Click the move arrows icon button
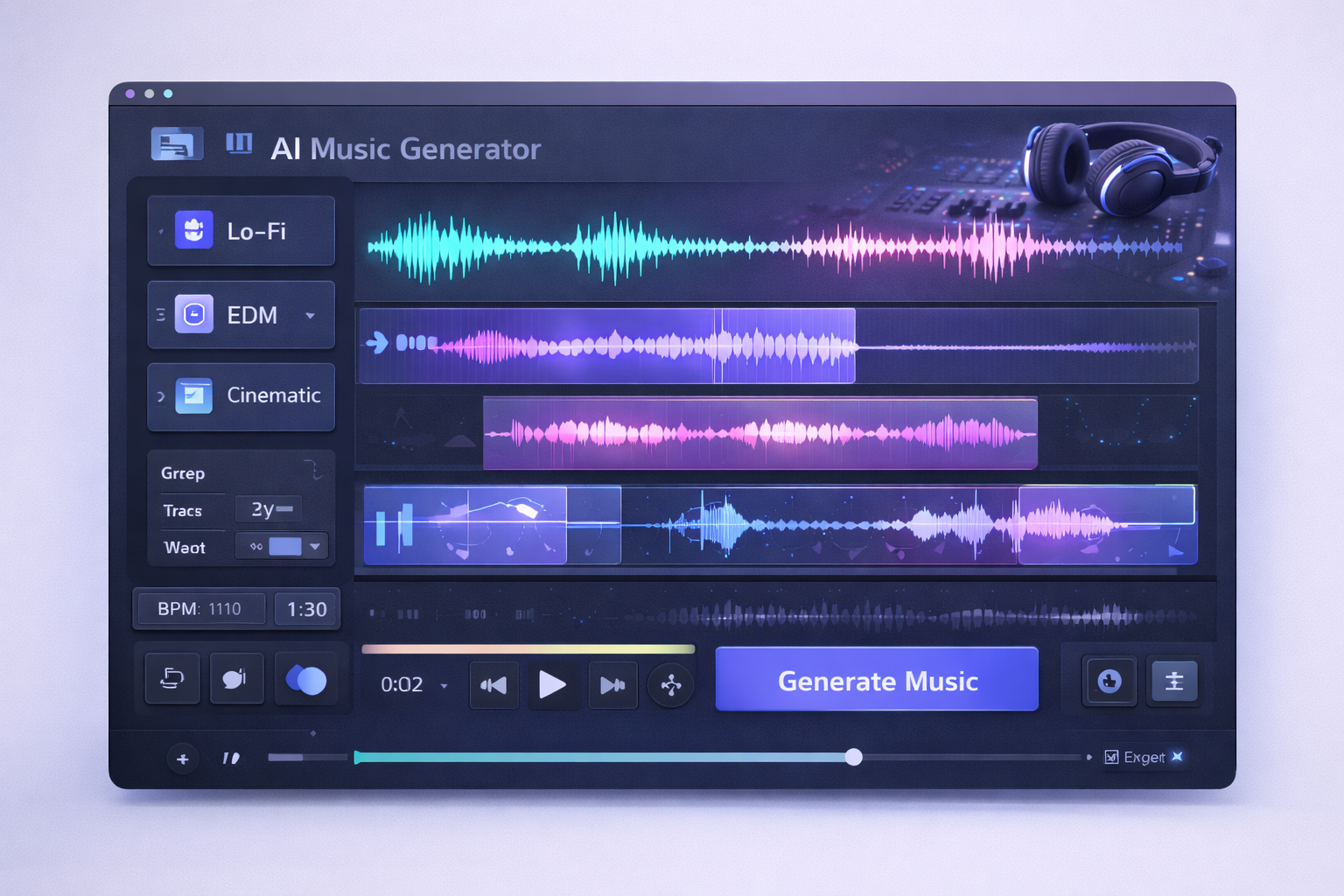The width and height of the screenshot is (1344, 896). [x=671, y=685]
